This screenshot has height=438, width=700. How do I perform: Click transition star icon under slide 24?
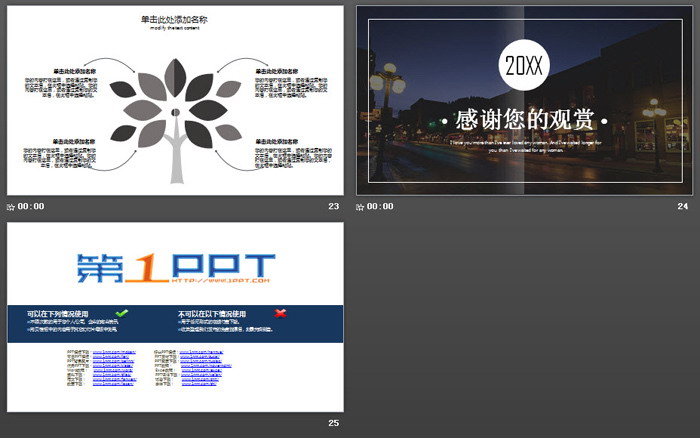click(x=361, y=206)
